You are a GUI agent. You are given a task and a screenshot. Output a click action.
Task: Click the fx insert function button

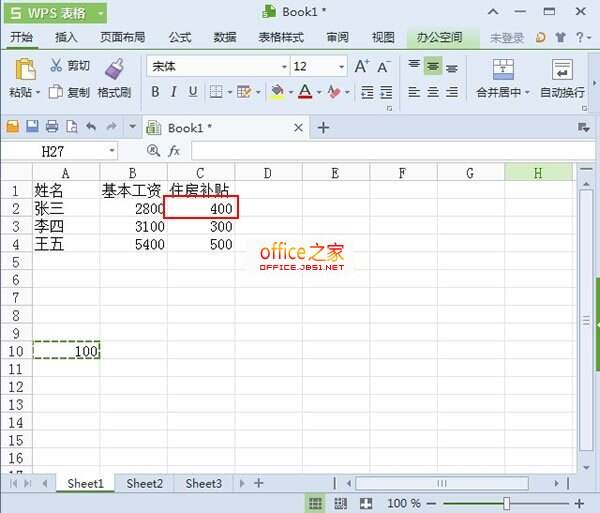tap(174, 151)
